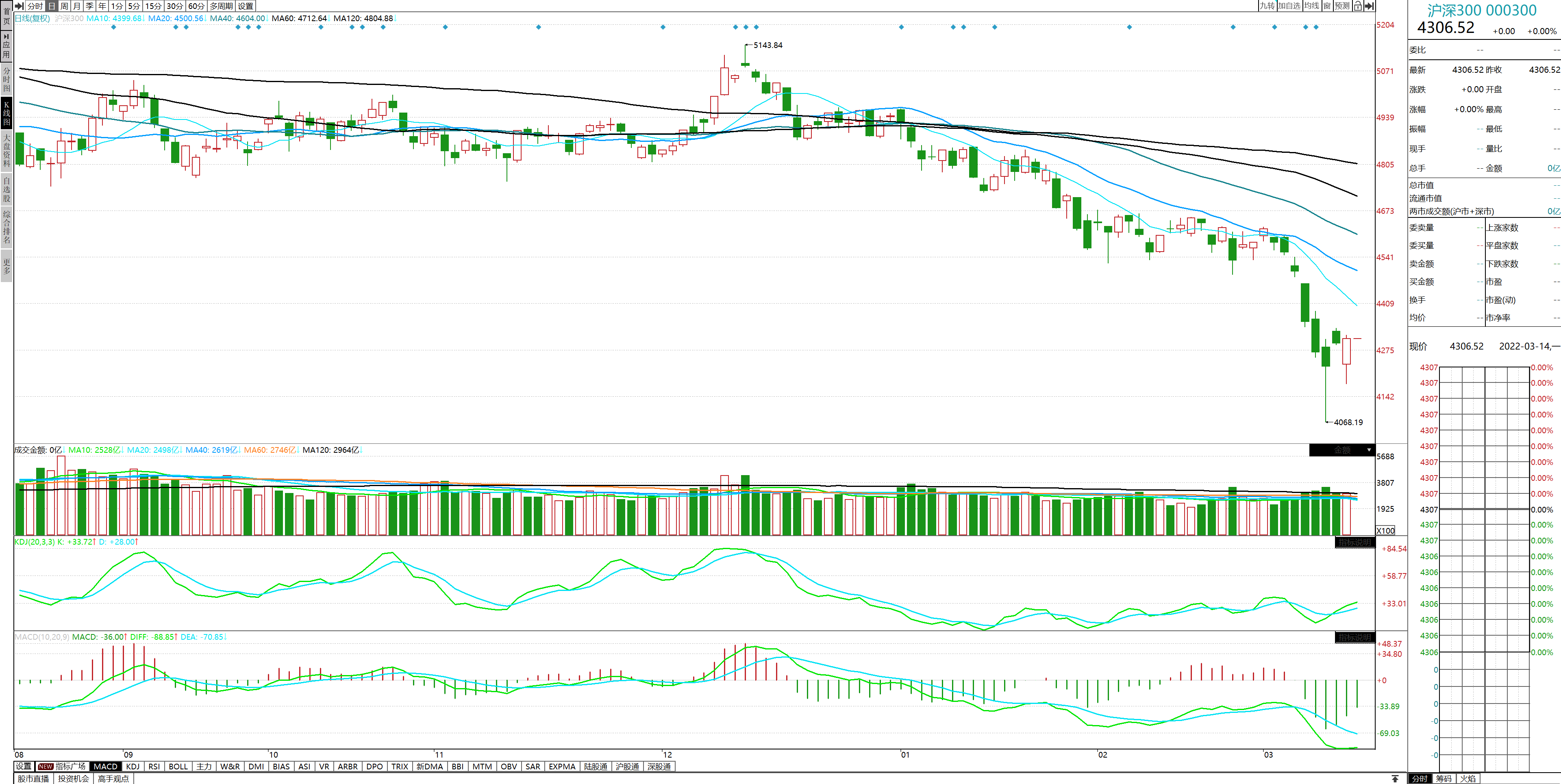
Task: Switch to the 周 weekly period tab
Action: (64, 6)
